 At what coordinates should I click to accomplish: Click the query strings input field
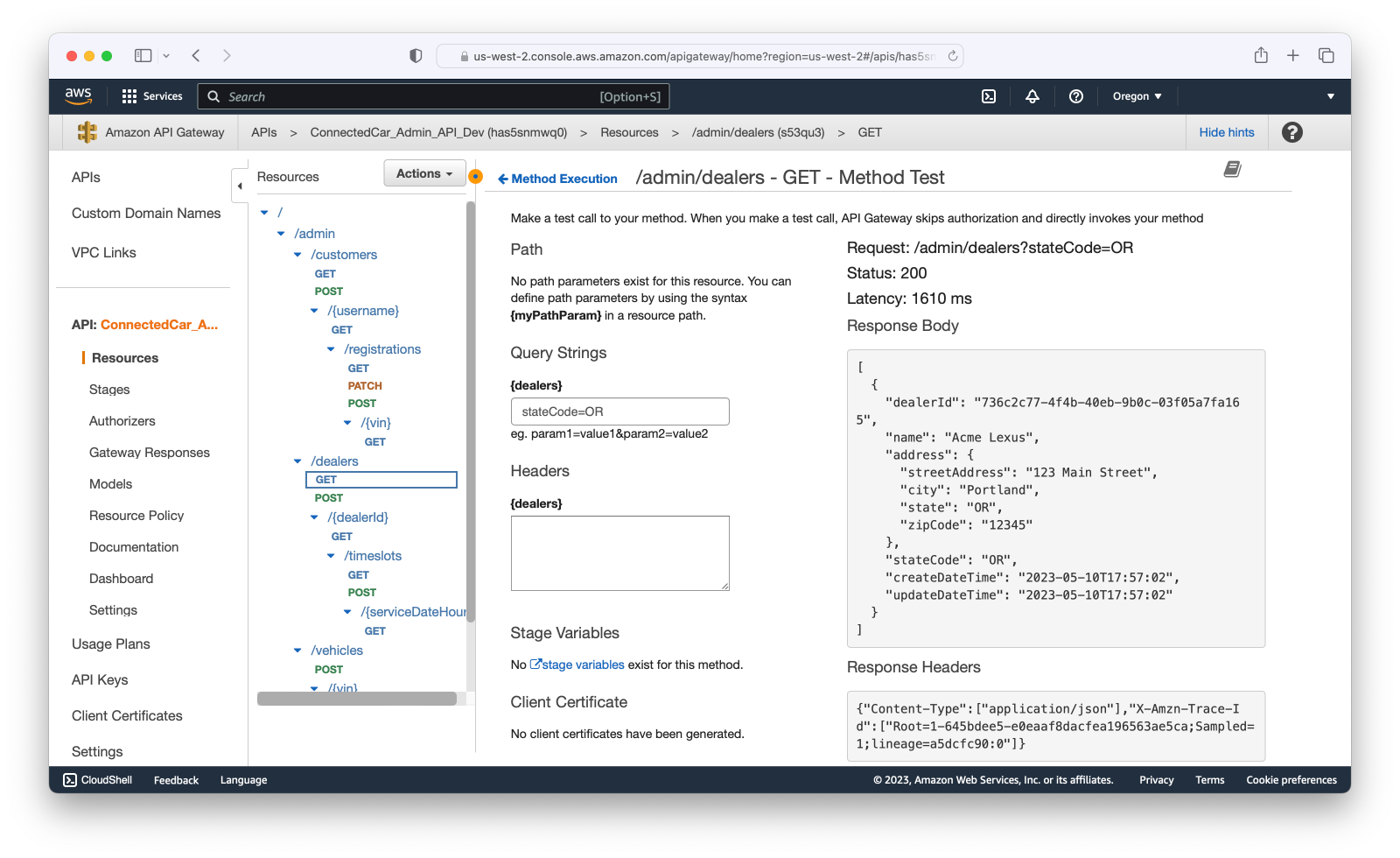tap(619, 411)
